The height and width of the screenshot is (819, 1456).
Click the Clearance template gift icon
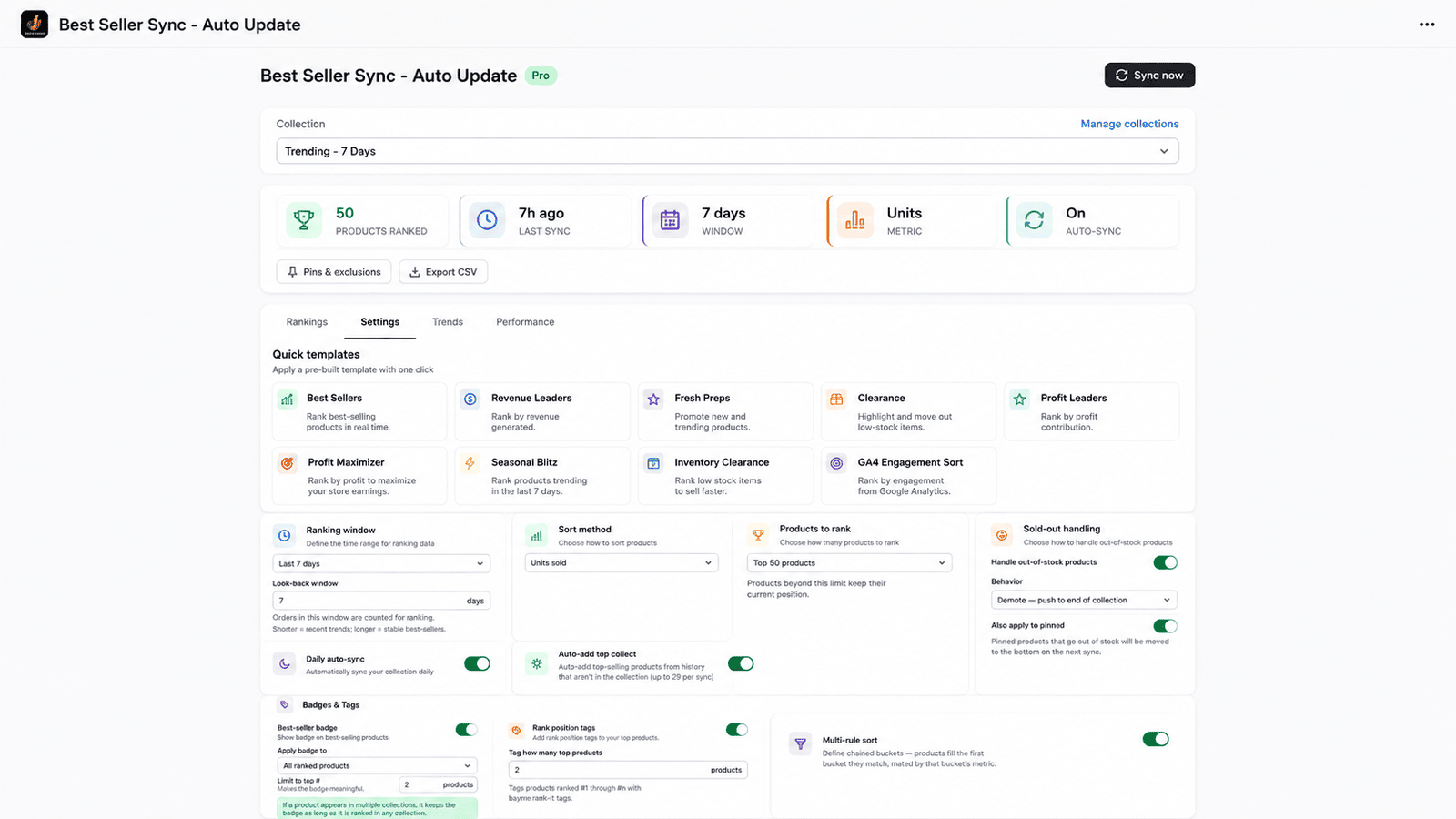pyautogui.click(x=836, y=399)
